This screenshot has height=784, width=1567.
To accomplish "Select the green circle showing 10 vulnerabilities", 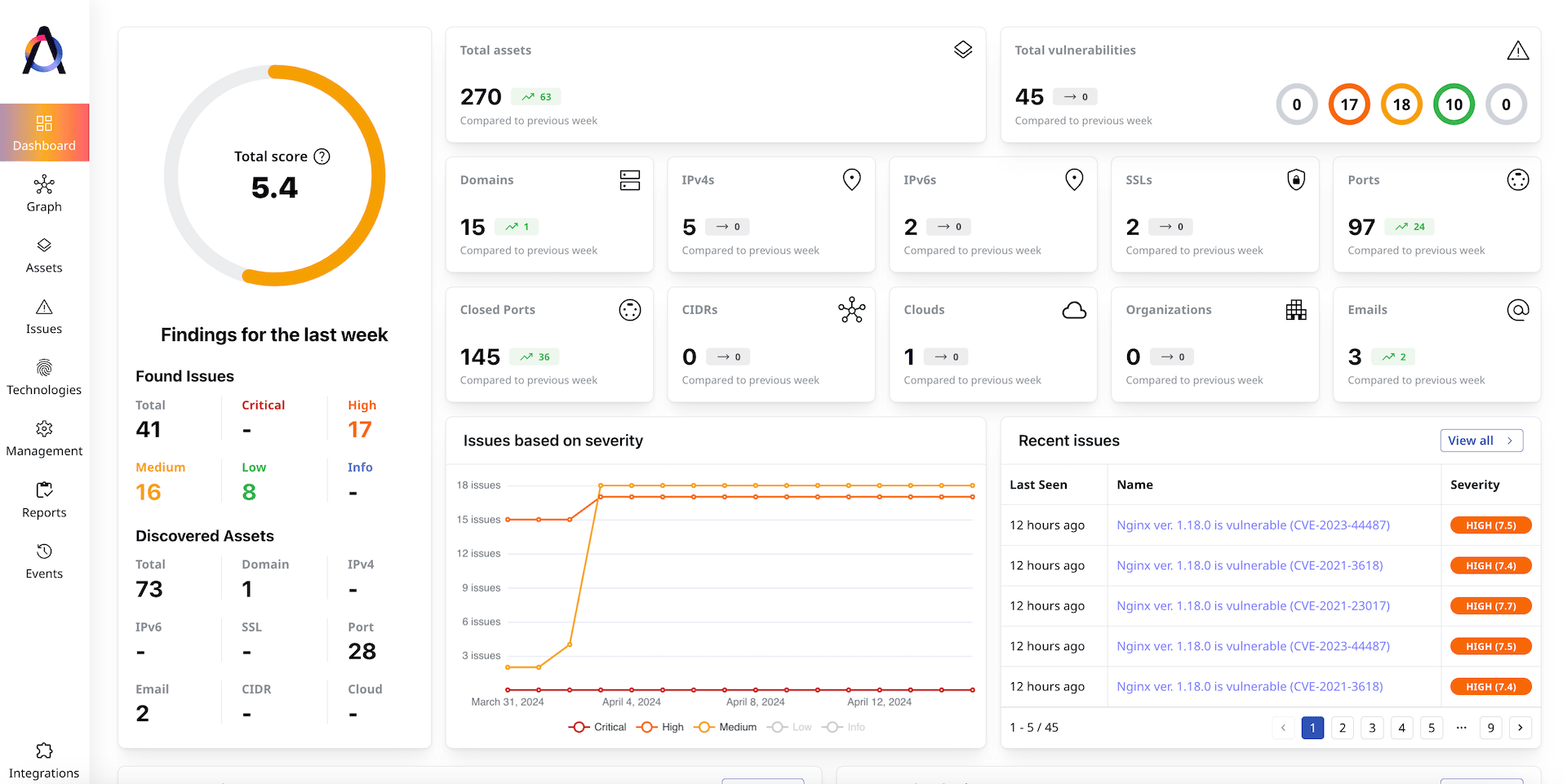I will 1454,104.
